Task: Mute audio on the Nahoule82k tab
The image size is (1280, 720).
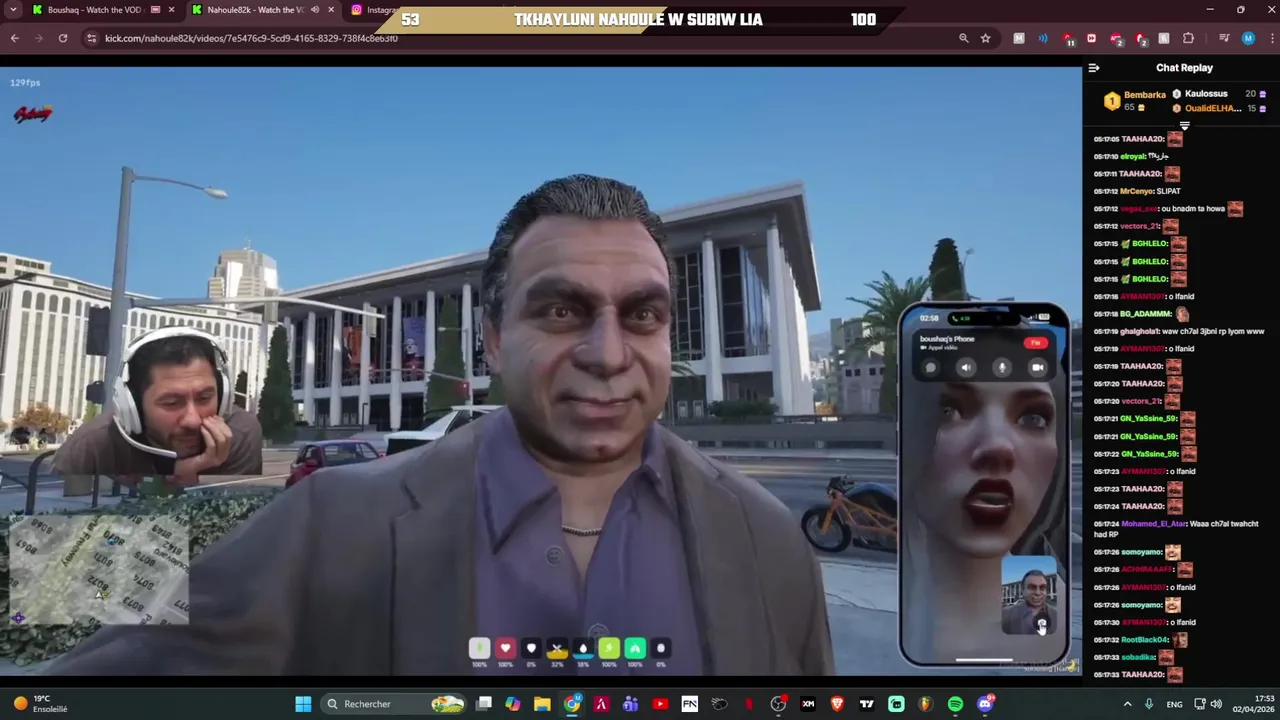Action: 315,10
